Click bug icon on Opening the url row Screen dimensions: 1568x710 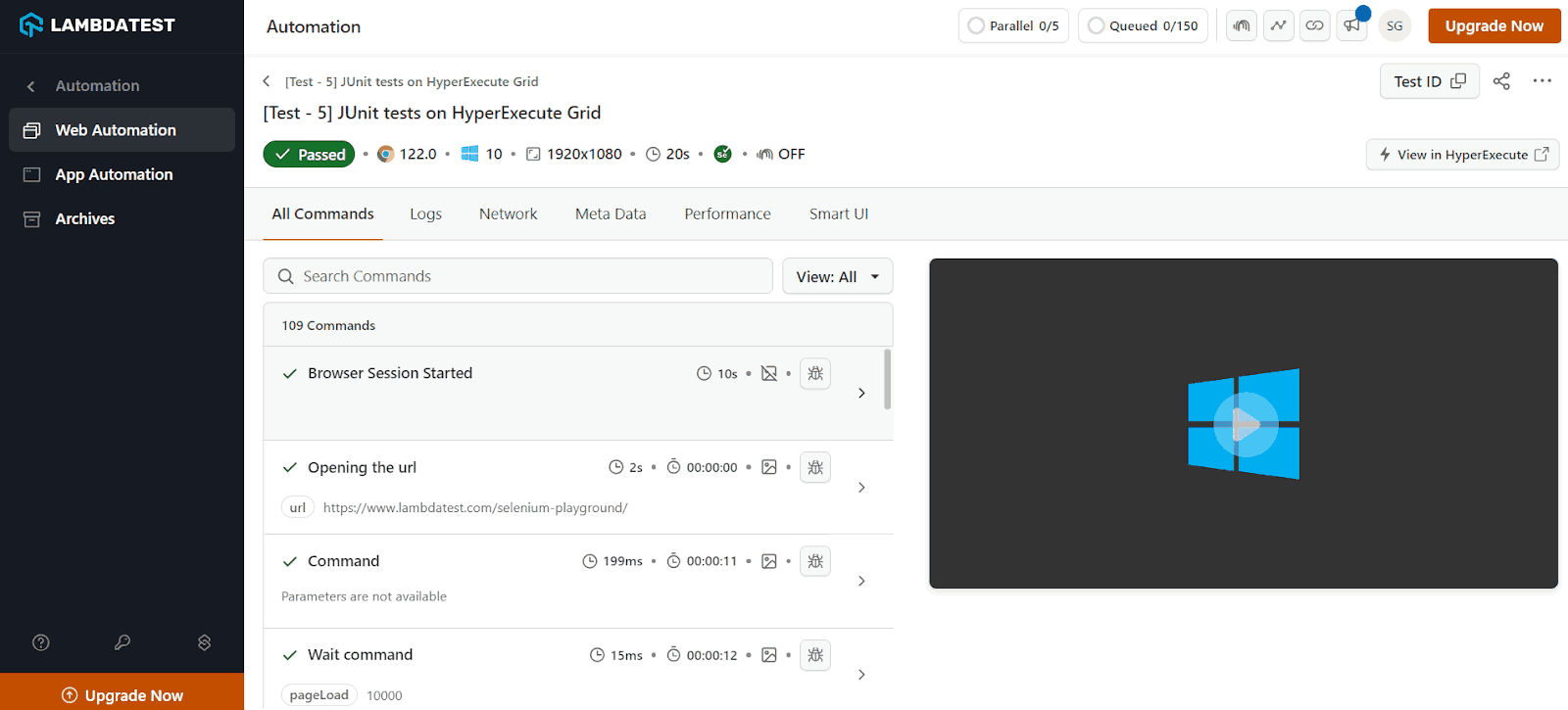pos(815,467)
